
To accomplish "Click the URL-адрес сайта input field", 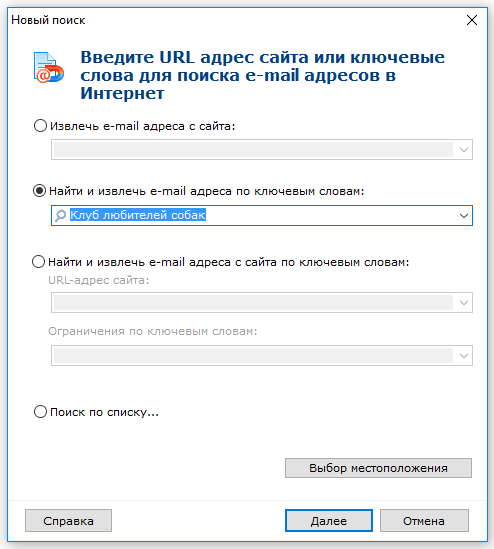I will click(x=254, y=303).
